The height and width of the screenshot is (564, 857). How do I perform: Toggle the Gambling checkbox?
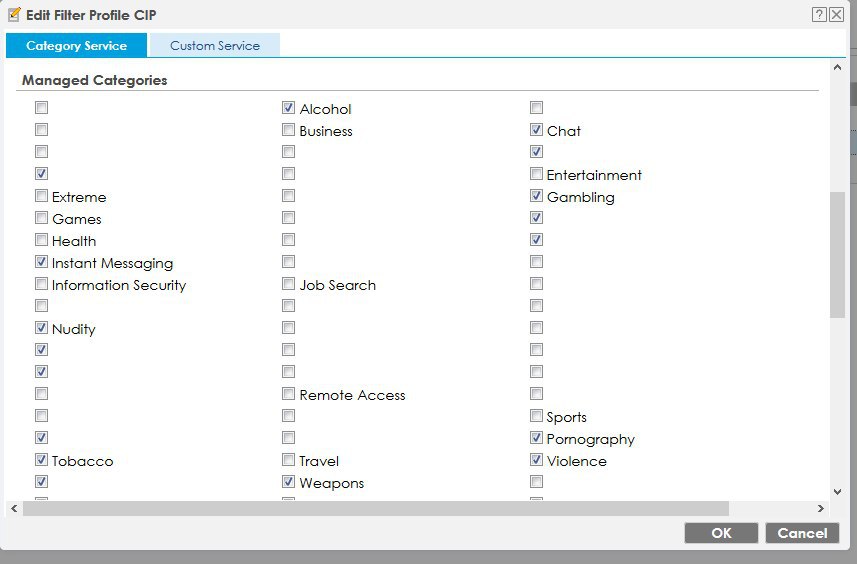536,196
